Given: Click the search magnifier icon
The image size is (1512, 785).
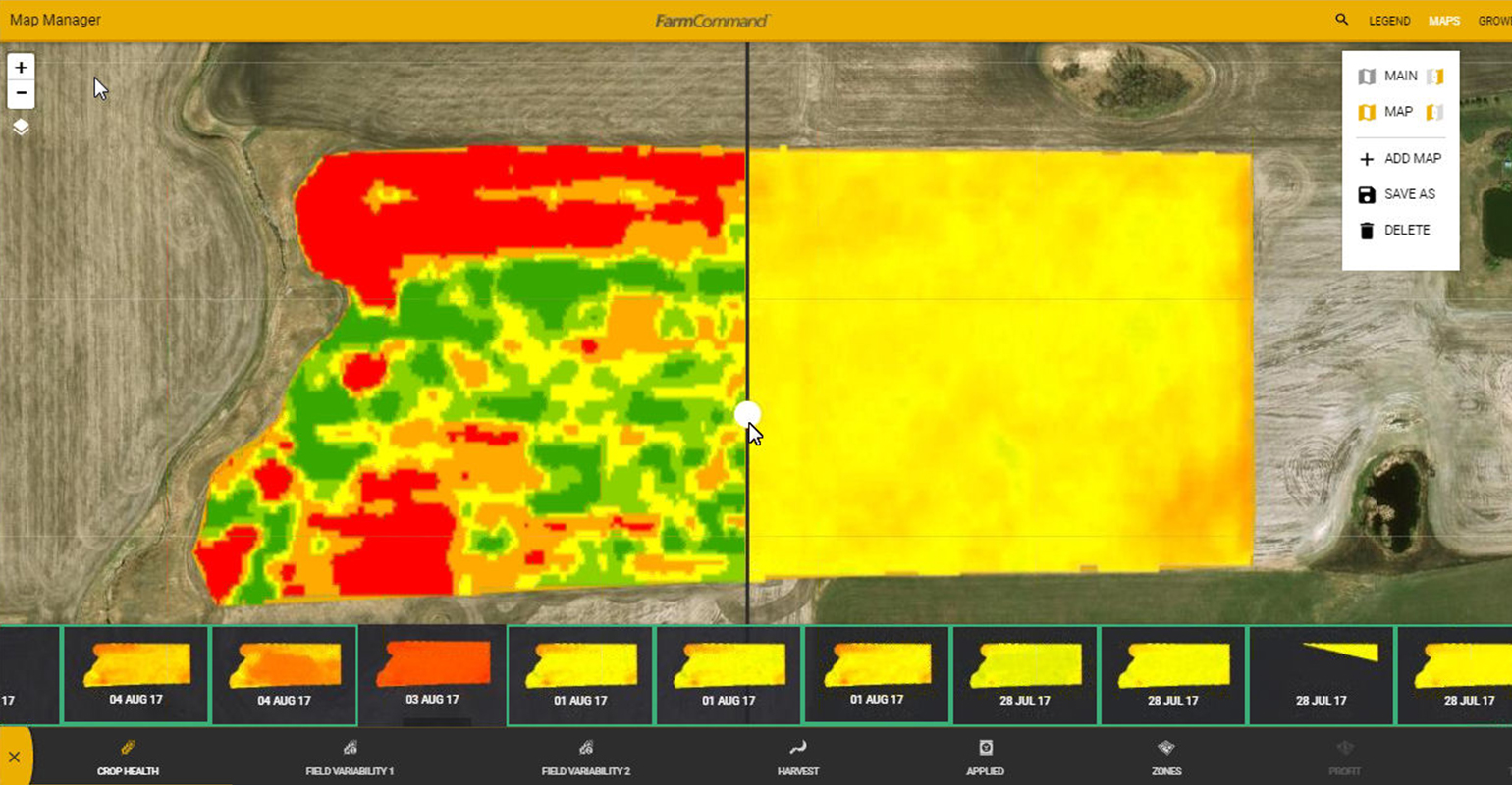Looking at the screenshot, I should [1341, 20].
